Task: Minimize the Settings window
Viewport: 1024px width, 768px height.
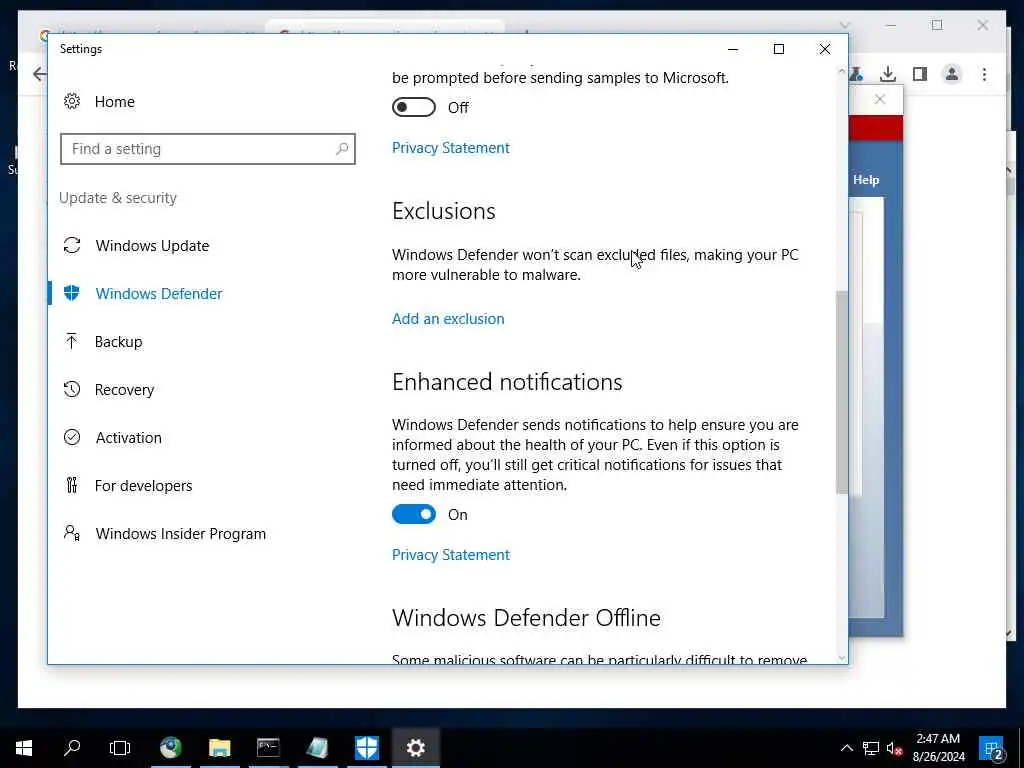Action: [x=733, y=49]
